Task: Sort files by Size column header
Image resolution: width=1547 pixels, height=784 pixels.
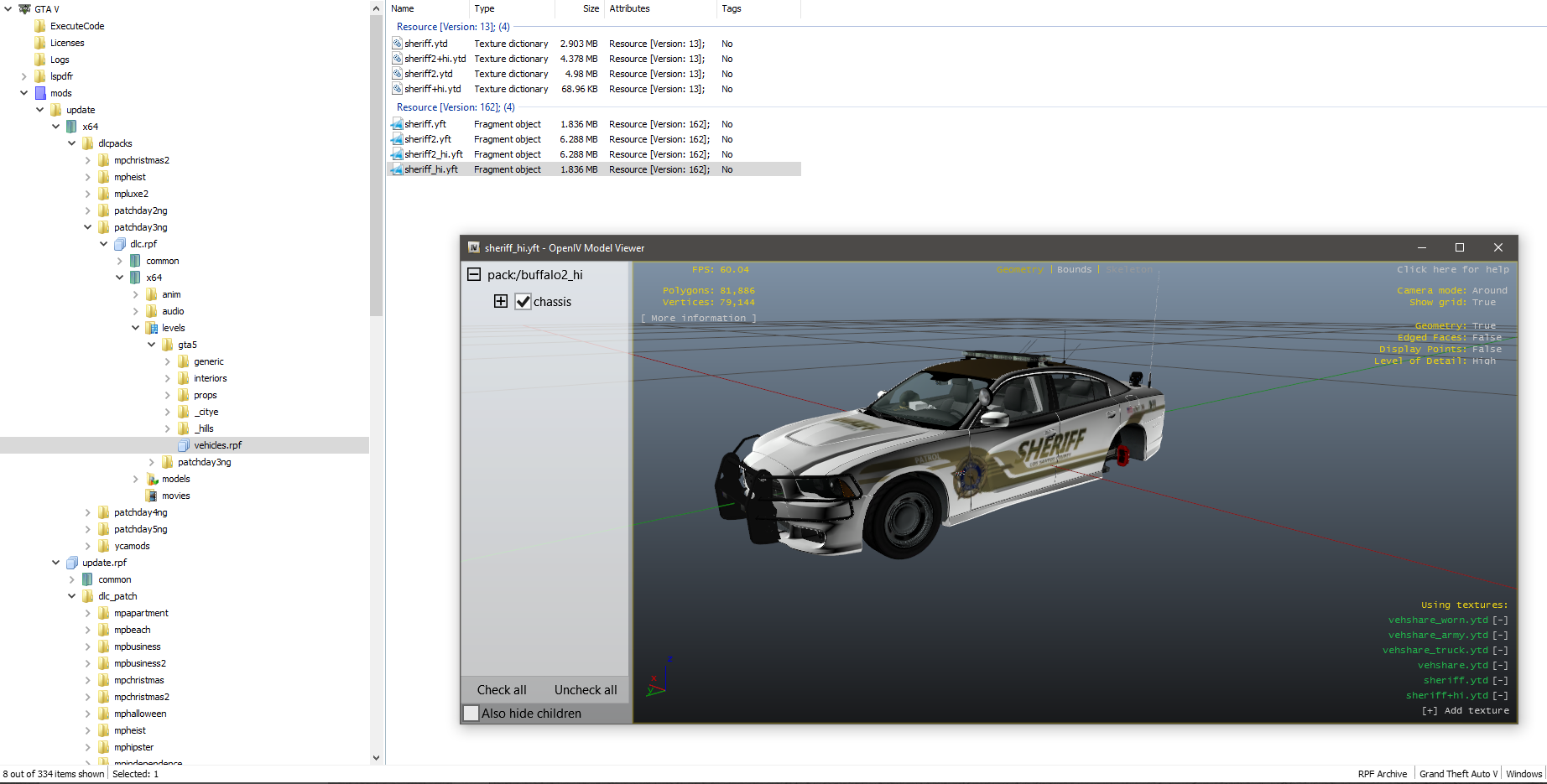Action: point(591,8)
